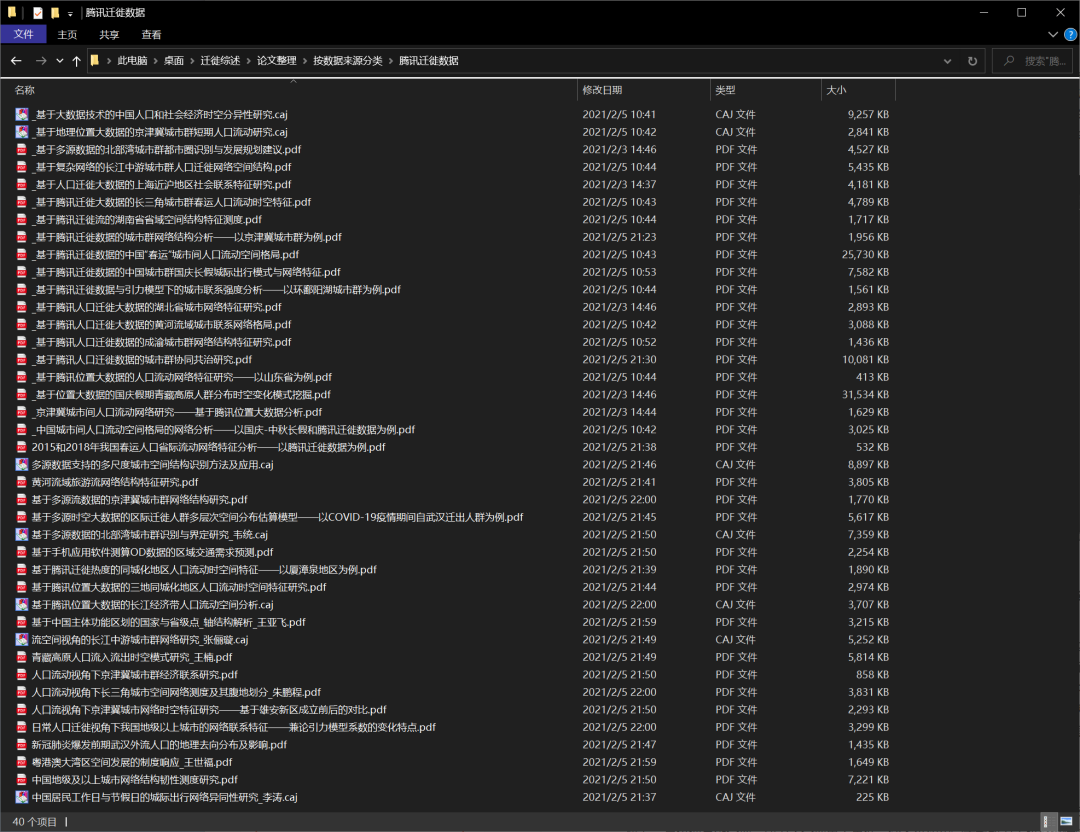Open the 主页 ribbon tab

67,34
